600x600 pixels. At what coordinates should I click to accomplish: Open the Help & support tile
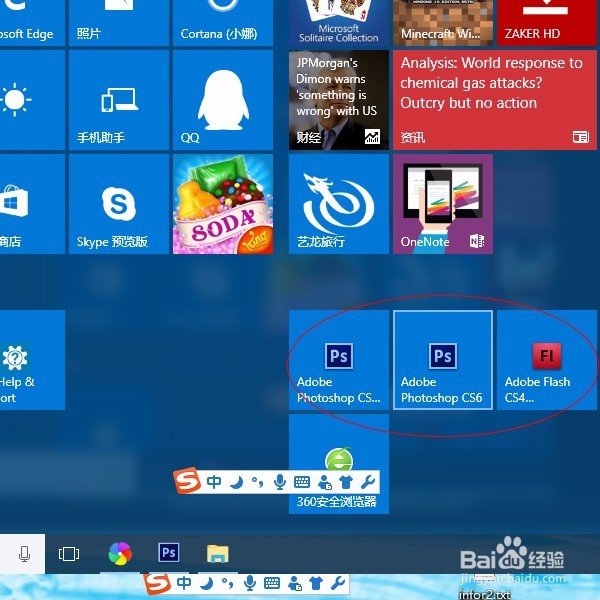click(32, 360)
